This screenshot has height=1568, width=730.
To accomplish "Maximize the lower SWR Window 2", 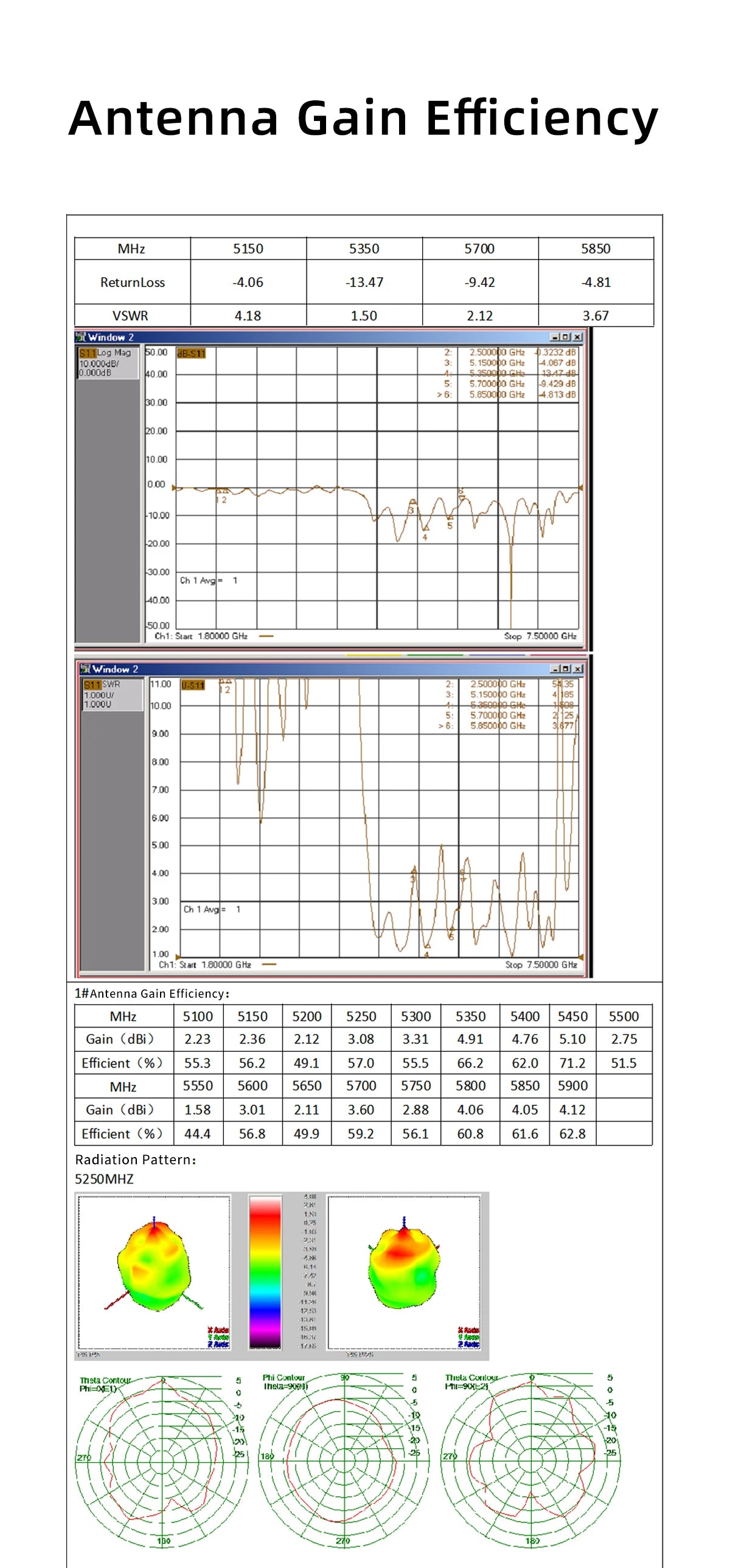I will 566,668.
